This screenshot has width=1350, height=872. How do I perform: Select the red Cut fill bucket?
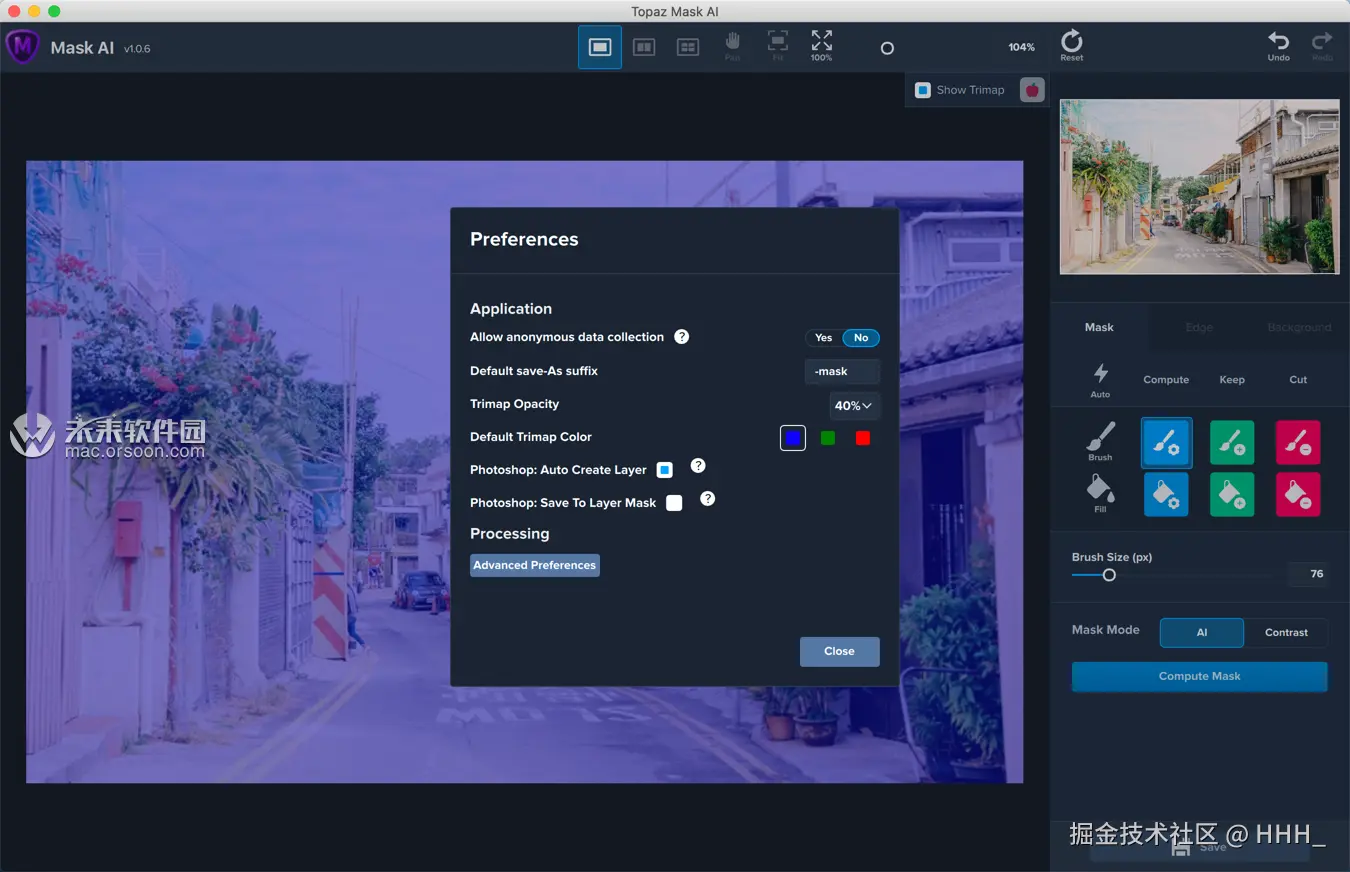(x=1298, y=495)
